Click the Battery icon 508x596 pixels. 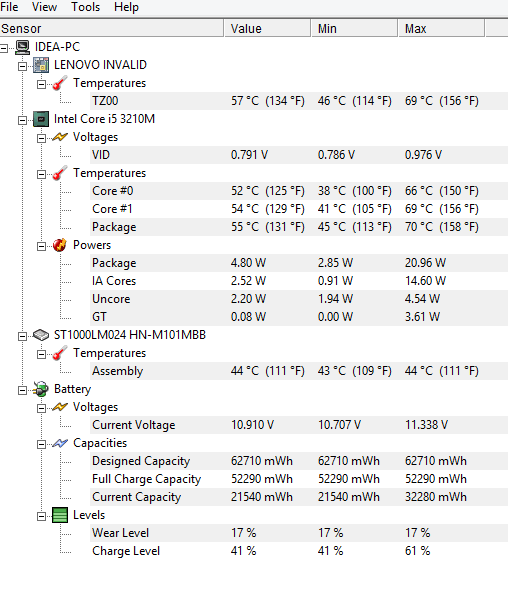click(41, 389)
